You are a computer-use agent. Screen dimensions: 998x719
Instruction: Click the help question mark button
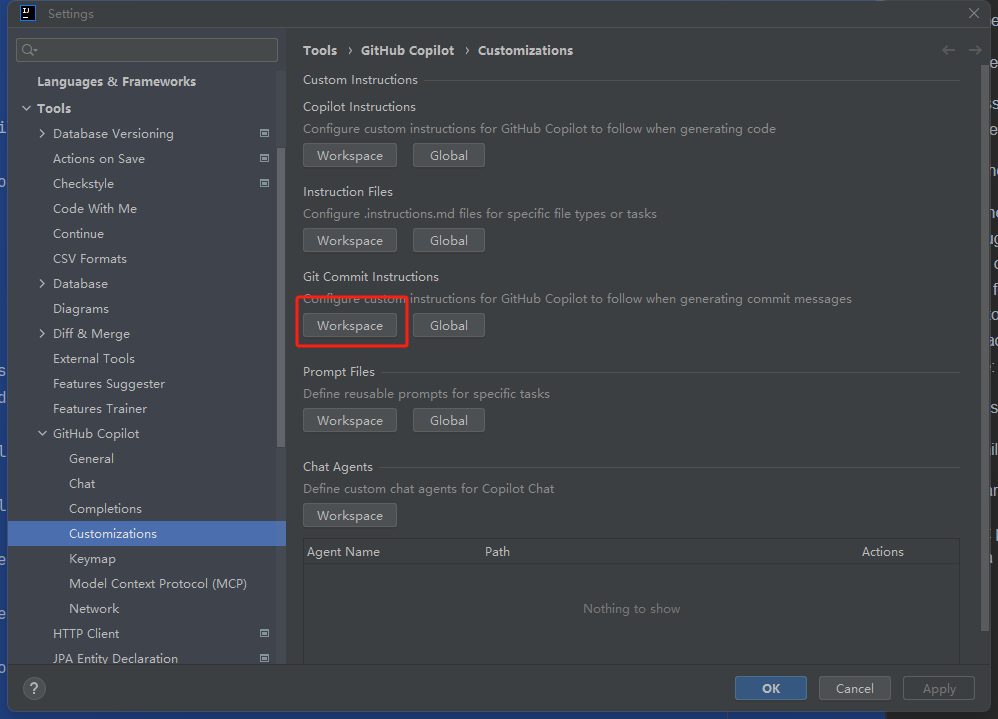tap(34, 688)
